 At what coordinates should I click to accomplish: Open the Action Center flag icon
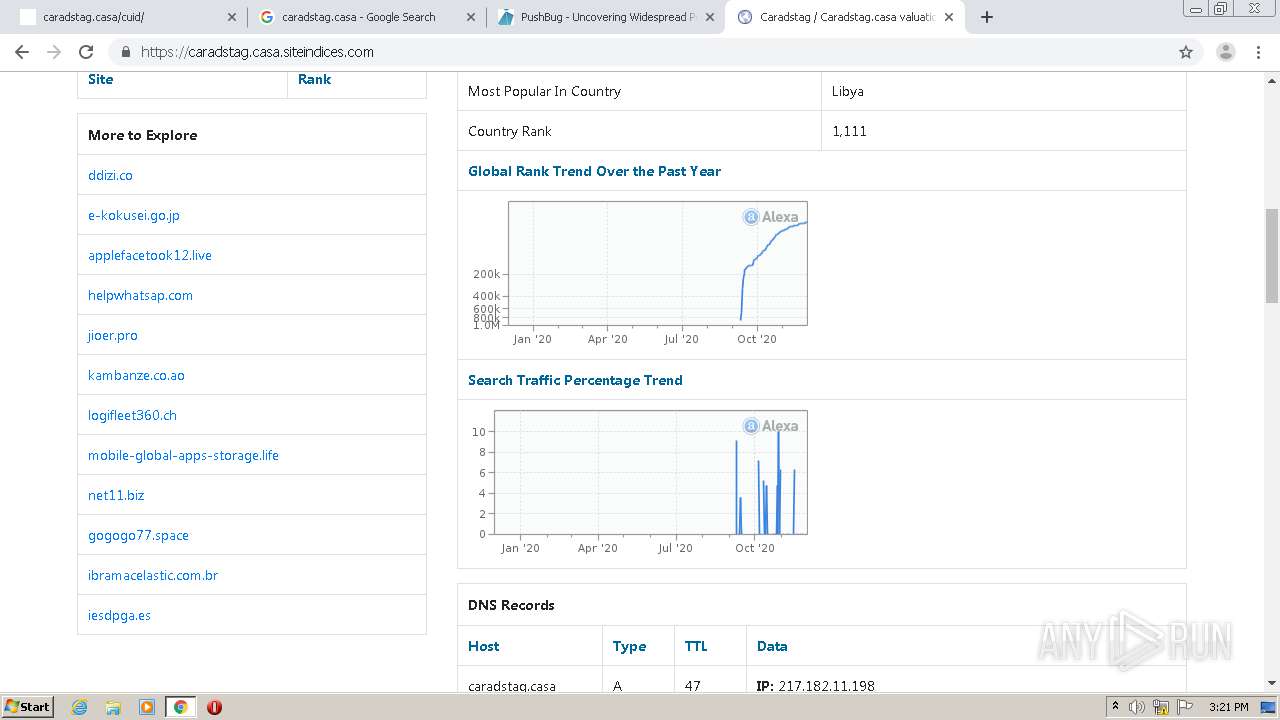click(x=1185, y=707)
